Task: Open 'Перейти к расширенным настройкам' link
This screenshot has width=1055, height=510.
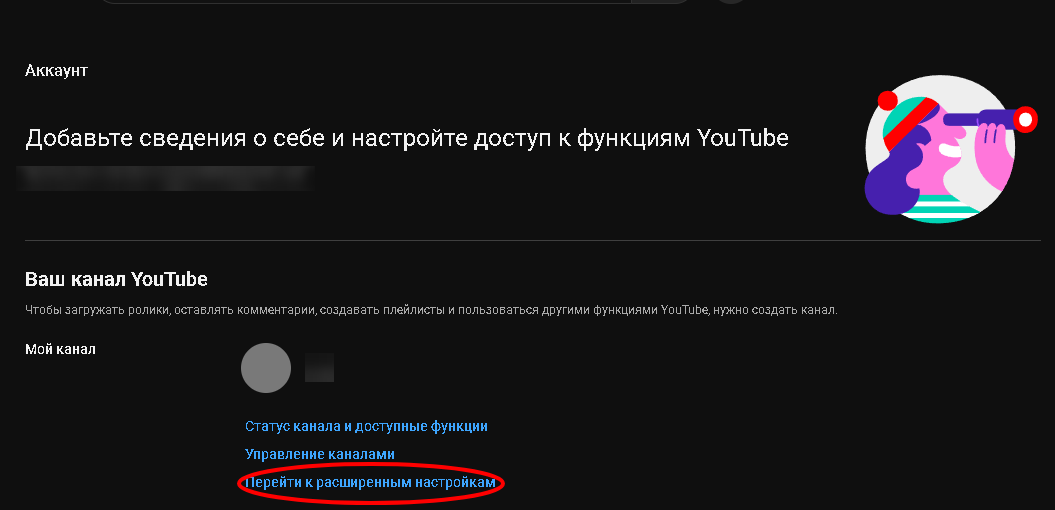Action: pyautogui.click(x=371, y=482)
